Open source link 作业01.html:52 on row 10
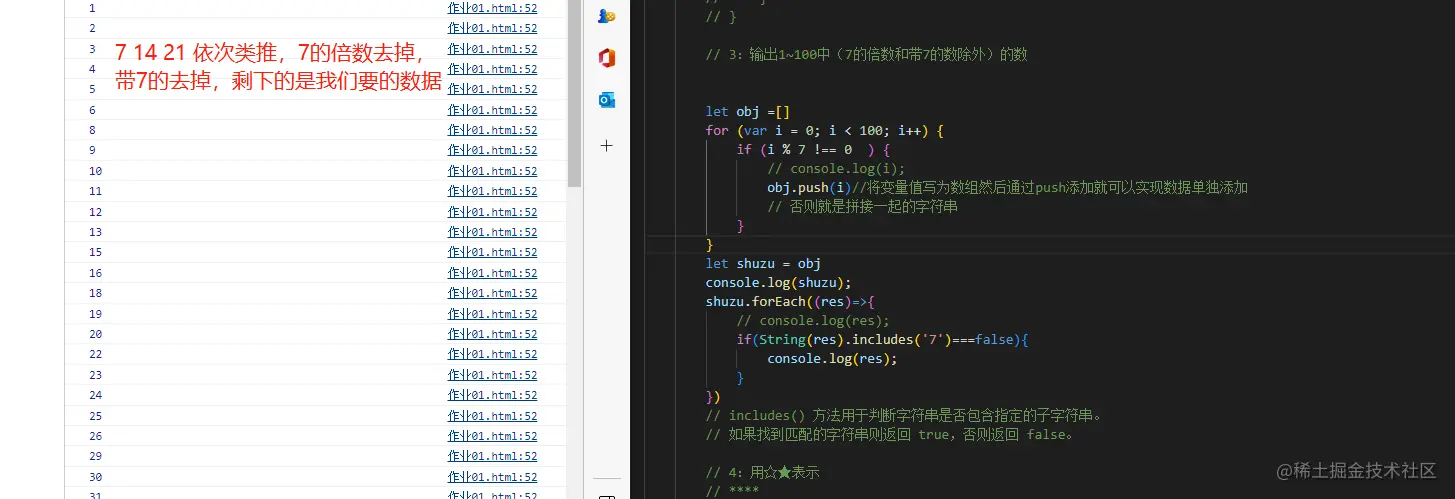 pyautogui.click(x=492, y=171)
